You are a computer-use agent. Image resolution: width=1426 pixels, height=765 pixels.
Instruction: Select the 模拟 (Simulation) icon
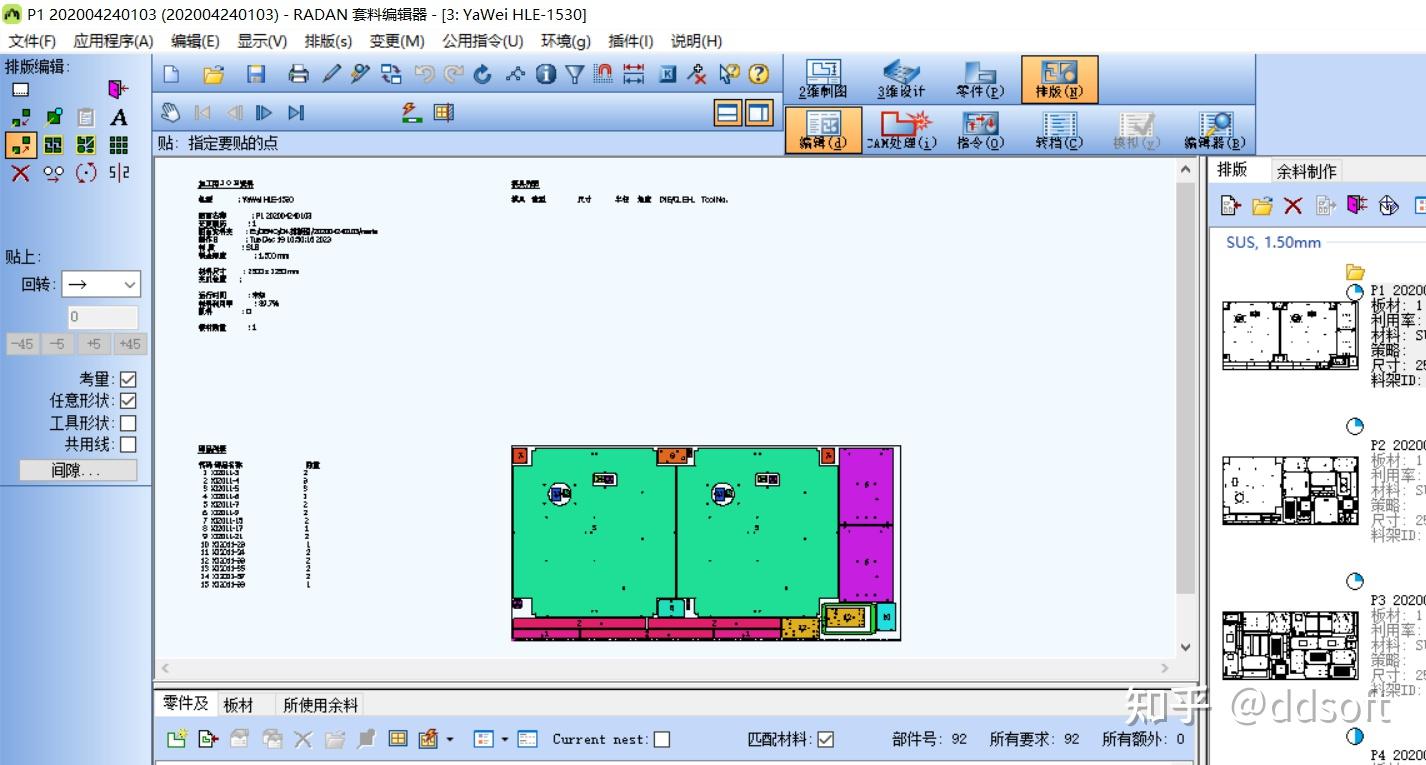point(1136,130)
